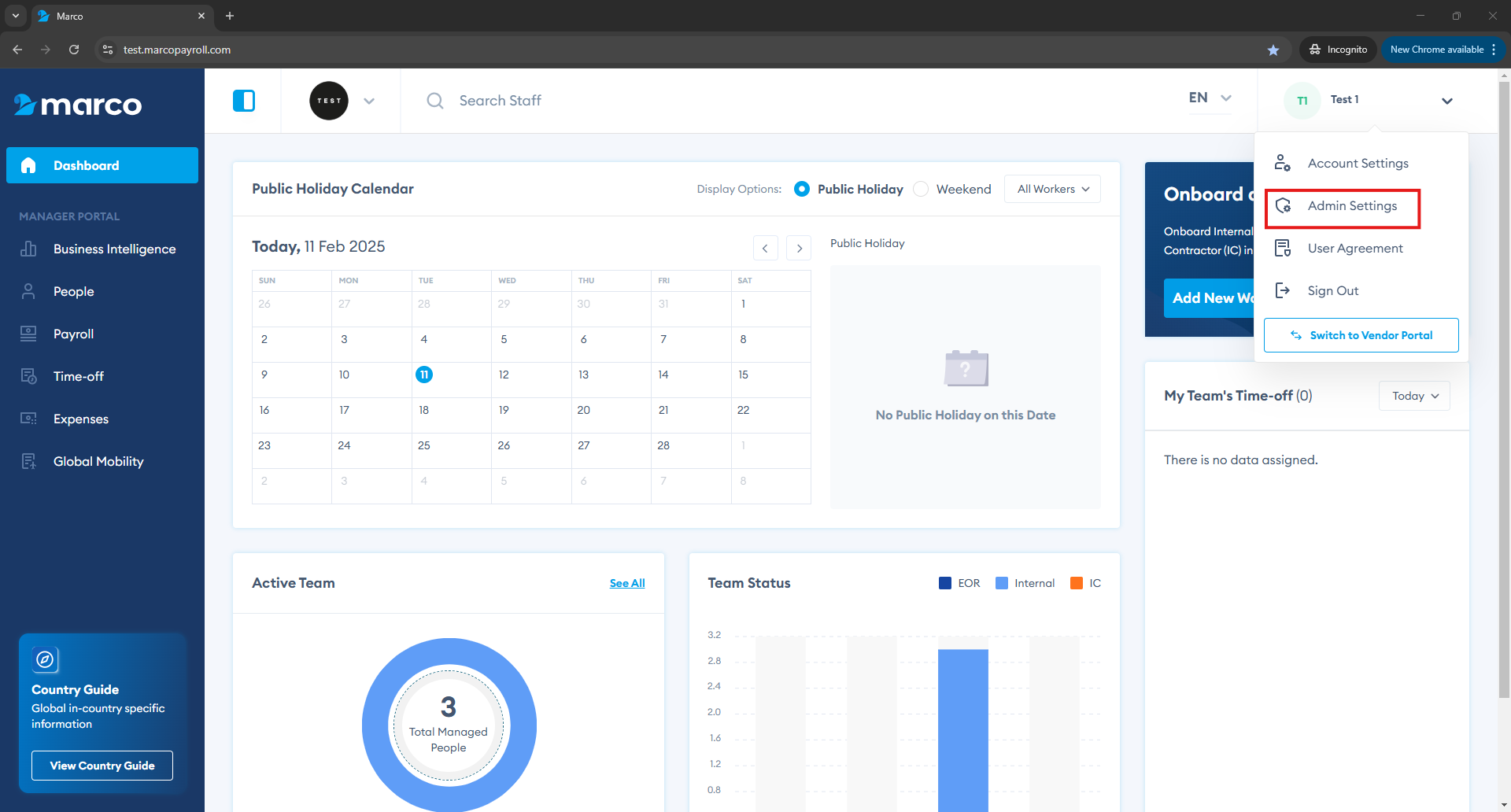Open the See All link in Active Team
Screen dimensions: 1511x812
pyautogui.click(x=627, y=583)
